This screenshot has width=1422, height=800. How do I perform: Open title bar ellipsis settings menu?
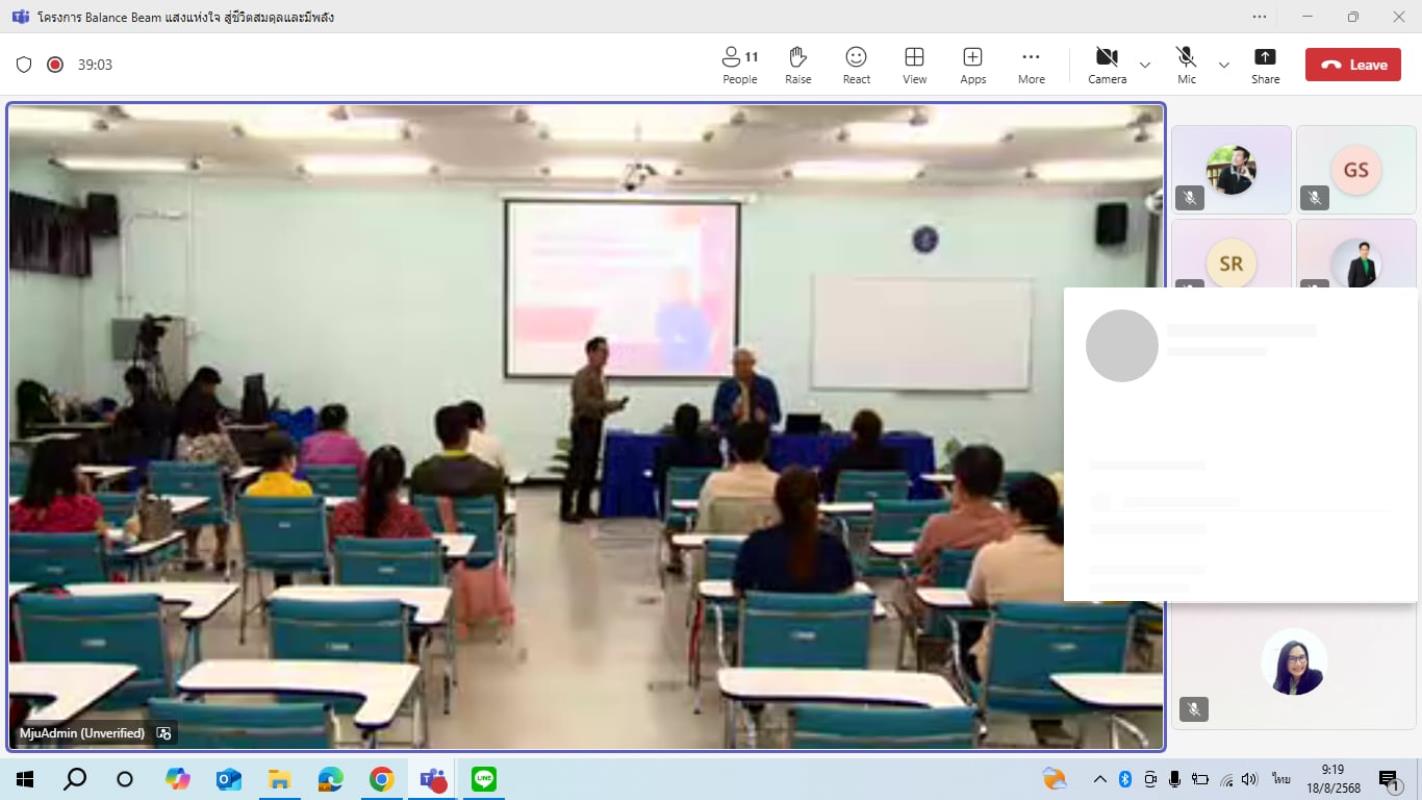click(1259, 17)
